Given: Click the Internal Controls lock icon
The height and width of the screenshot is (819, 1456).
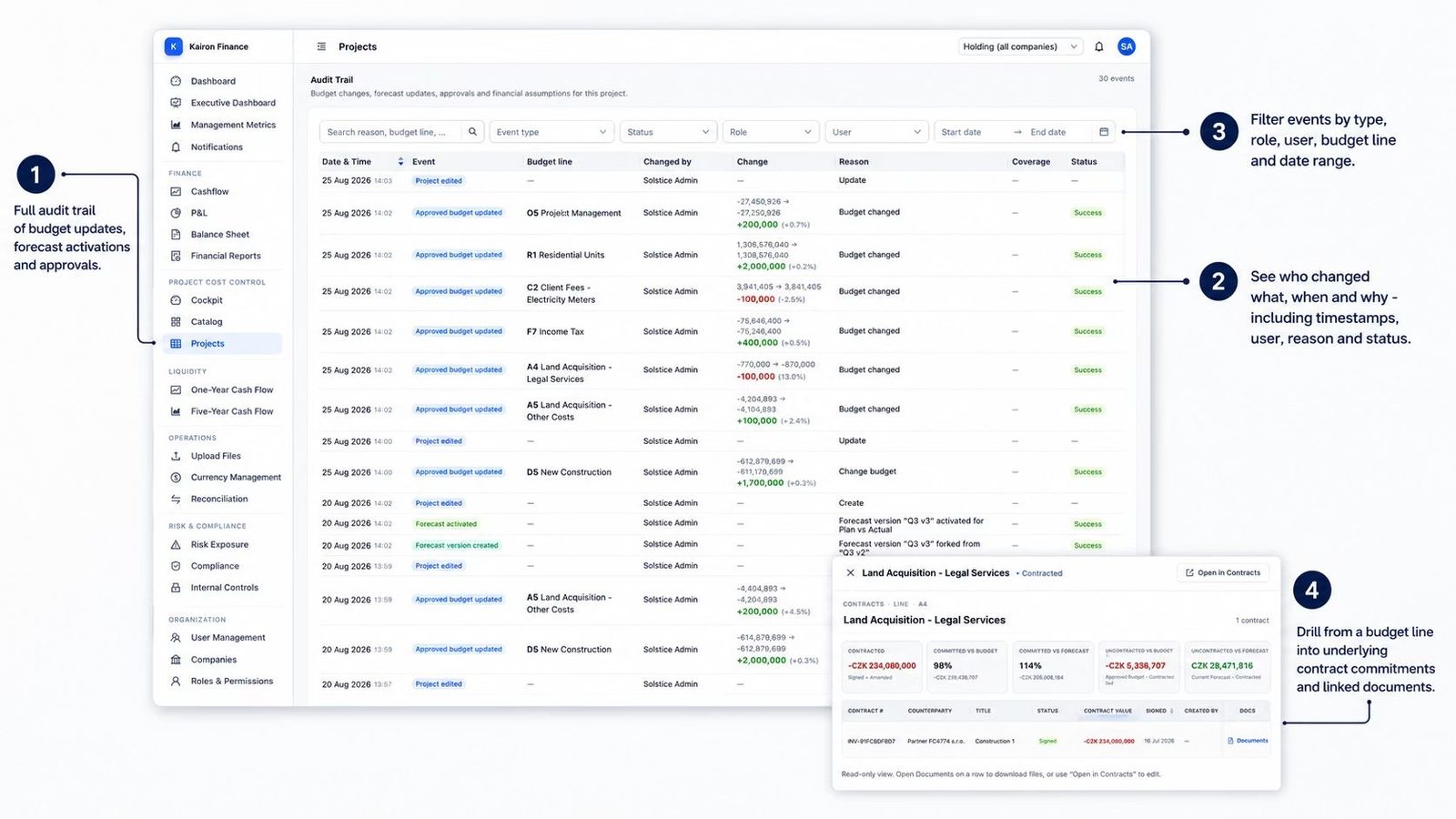Looking at the screenshot, I should pyautogui.click(x=176, y=588).
